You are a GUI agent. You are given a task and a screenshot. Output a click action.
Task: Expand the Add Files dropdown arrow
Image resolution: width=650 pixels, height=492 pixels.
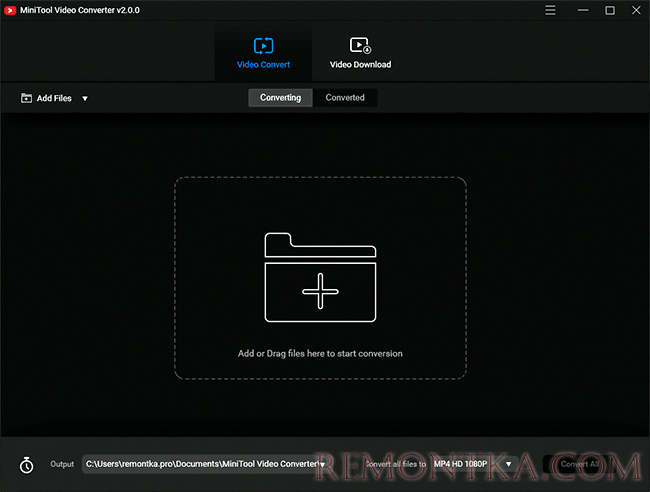[85, 99]
